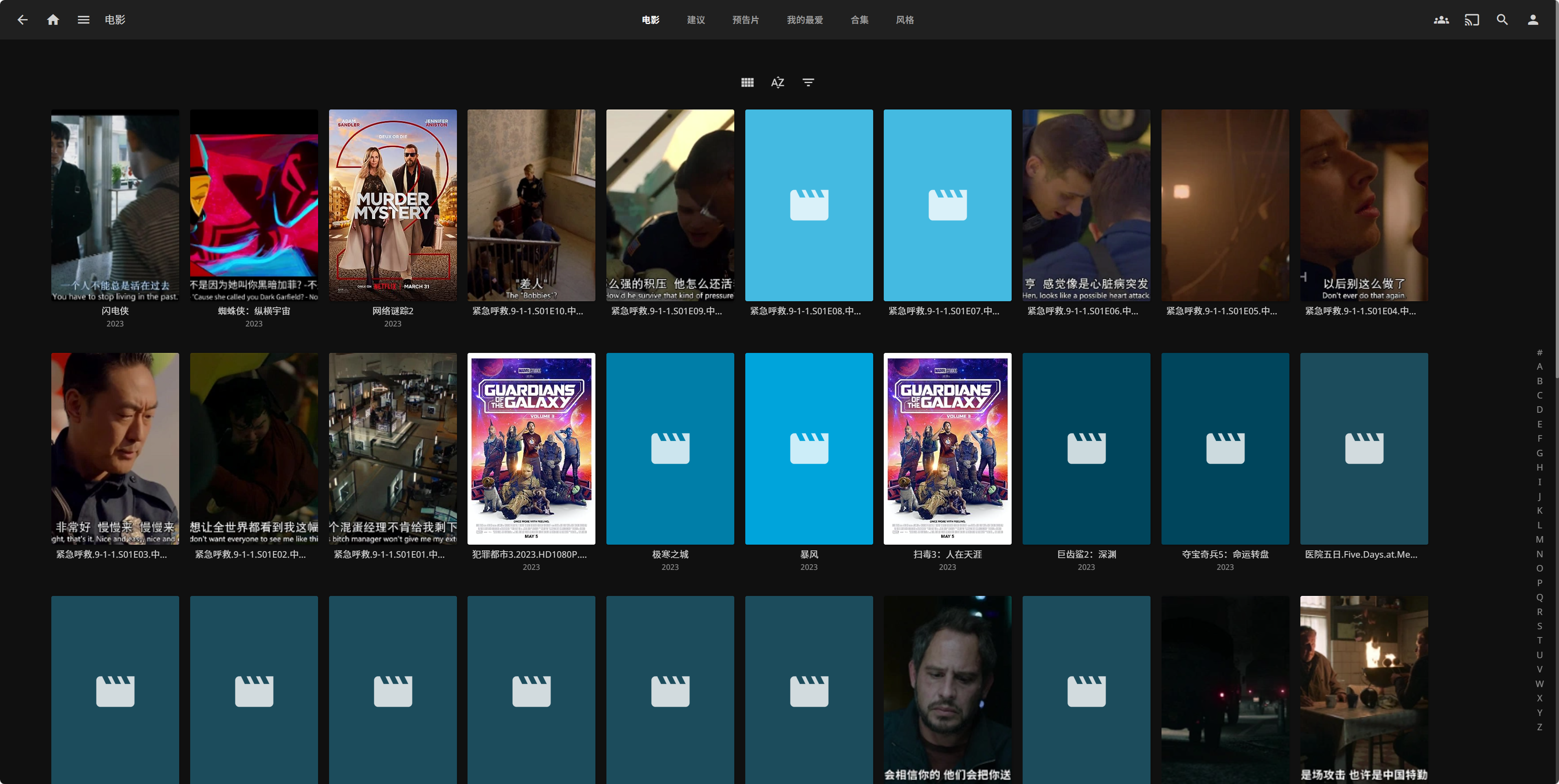The height and width of the screenshot is (784, 1559).
Task: Click the 网络谜踪2 title link
Action: [393, 311]
